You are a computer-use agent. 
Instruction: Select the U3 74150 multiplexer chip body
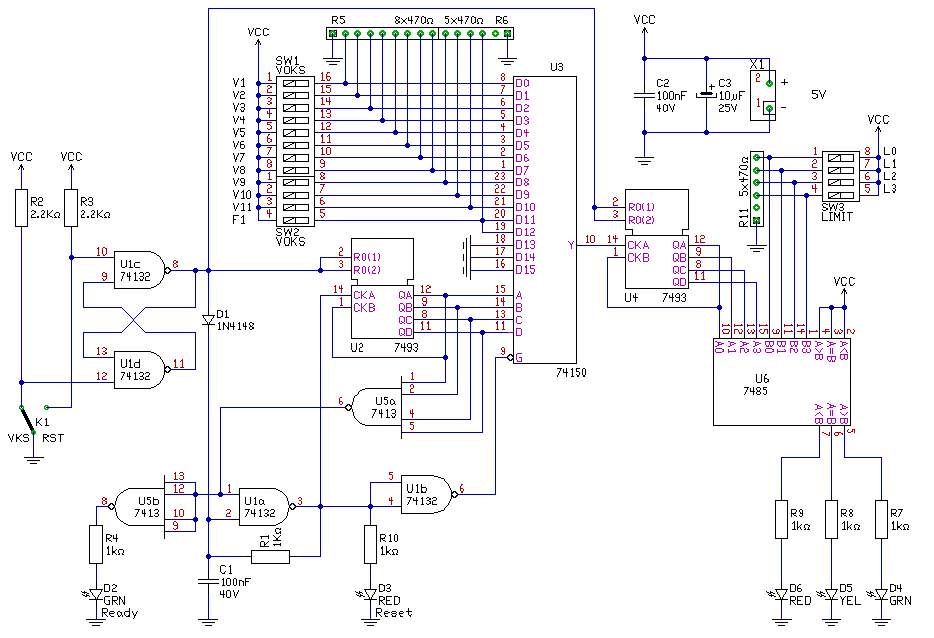[x=544, y=220]
